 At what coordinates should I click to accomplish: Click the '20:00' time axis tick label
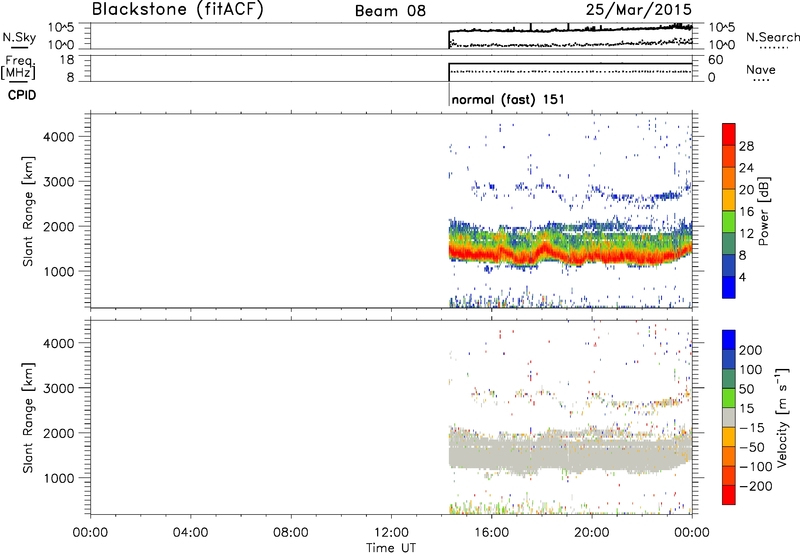[x=592, y=533]
